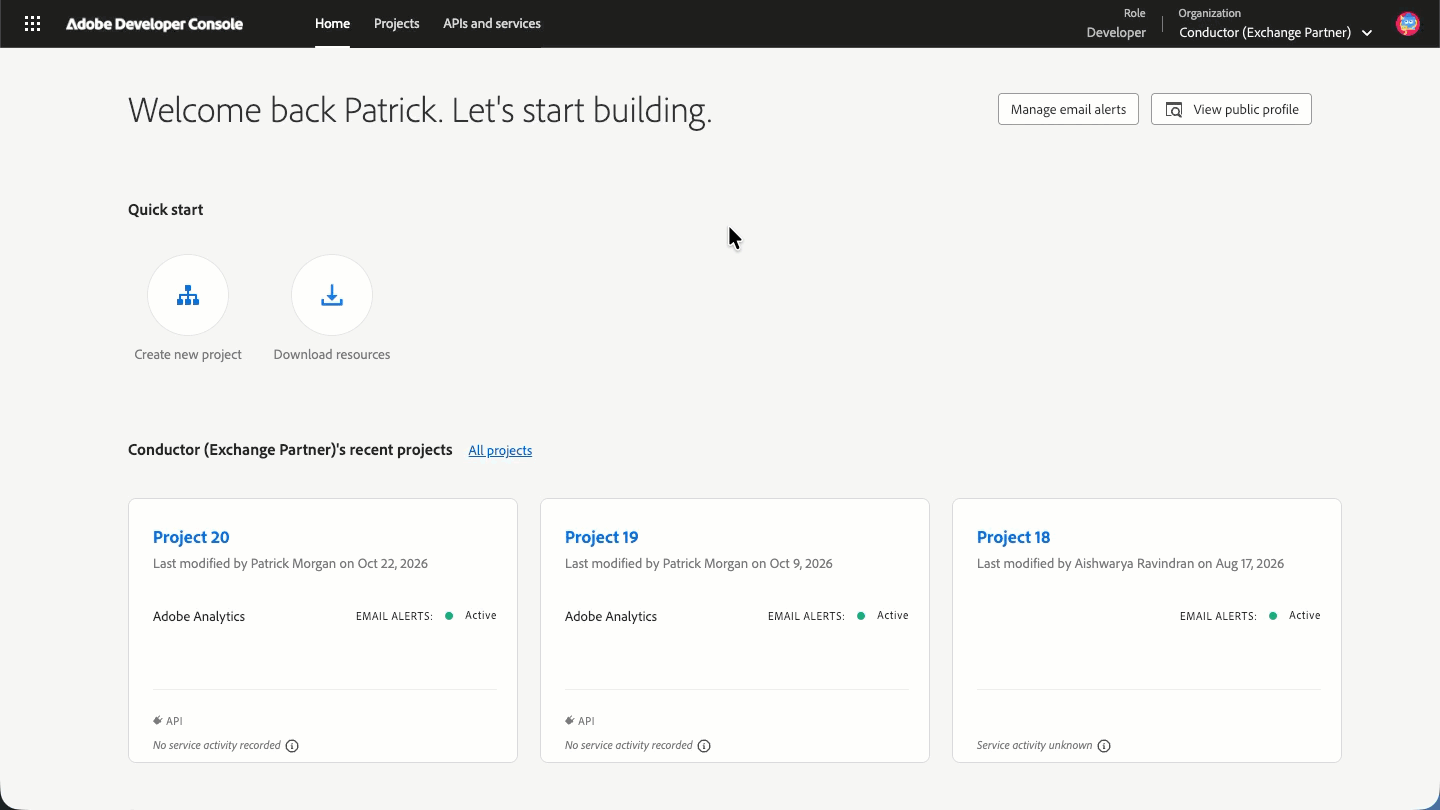Click the Manage email alerts button

pyautogui.click(x=1068, y=109)
